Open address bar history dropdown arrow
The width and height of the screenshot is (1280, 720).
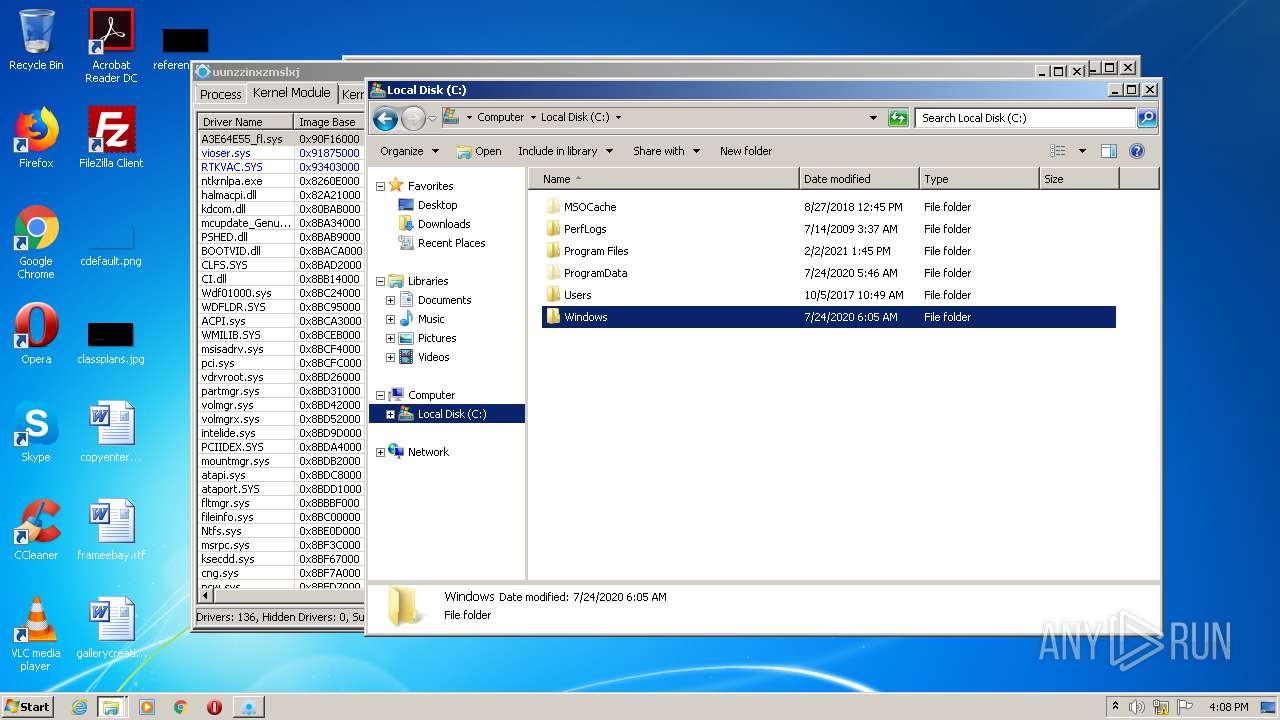tap(874, 118)
